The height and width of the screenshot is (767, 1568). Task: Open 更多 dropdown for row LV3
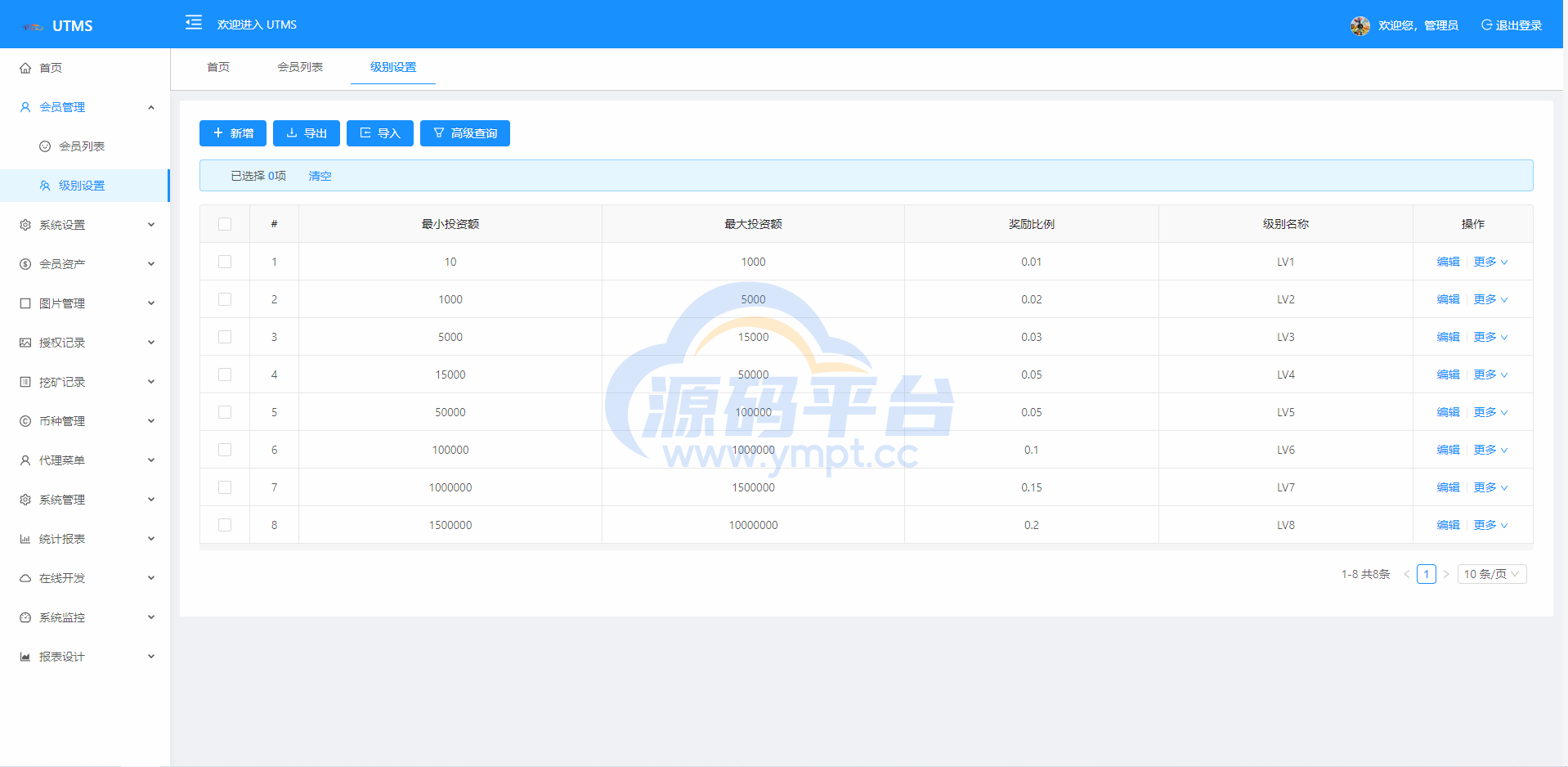pyautogui.click(x=1490, y=337)
